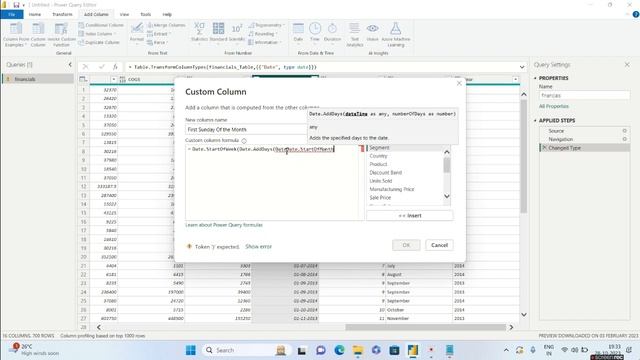This screenshot has width=640, height=360.
Task: Switch to the Tools ribbon tab
Action: [x=146, y=14]
